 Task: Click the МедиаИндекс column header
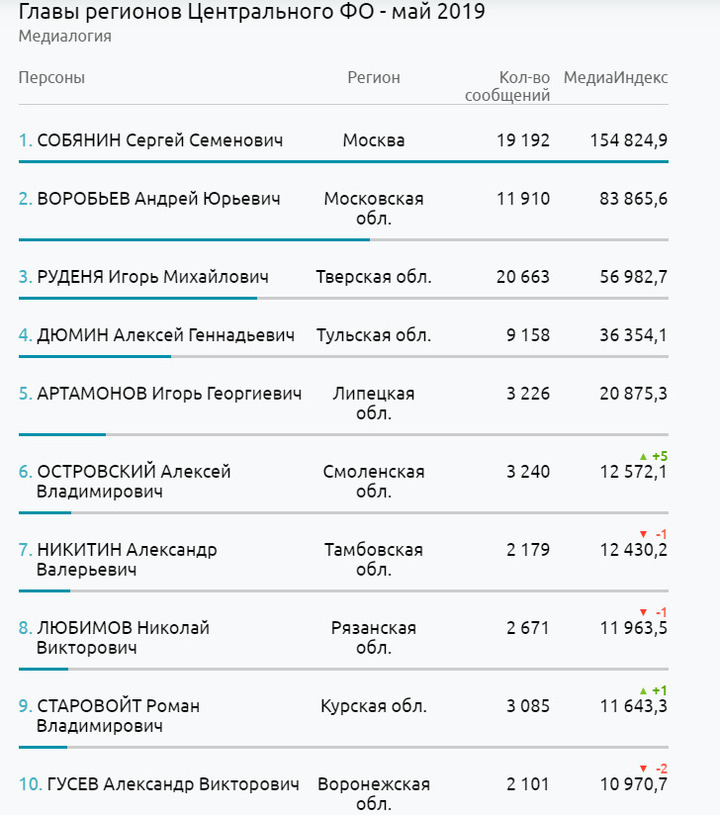616,78
